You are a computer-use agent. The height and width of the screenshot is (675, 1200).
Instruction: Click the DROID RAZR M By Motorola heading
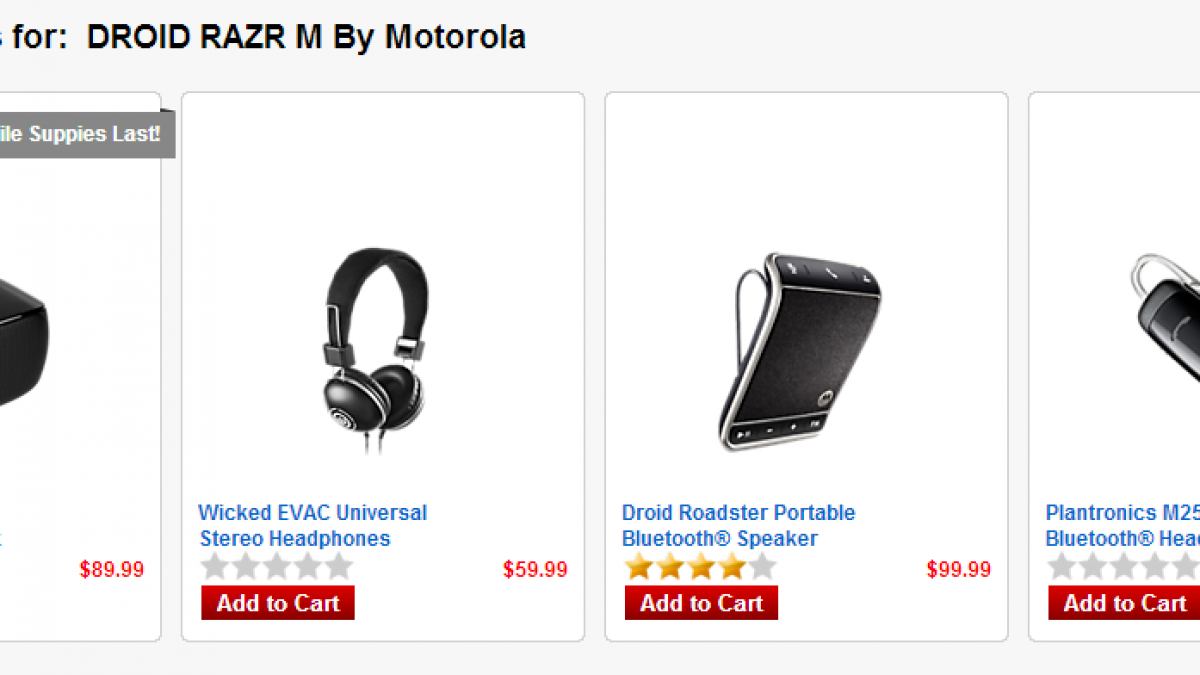click(x=305, y=37)
